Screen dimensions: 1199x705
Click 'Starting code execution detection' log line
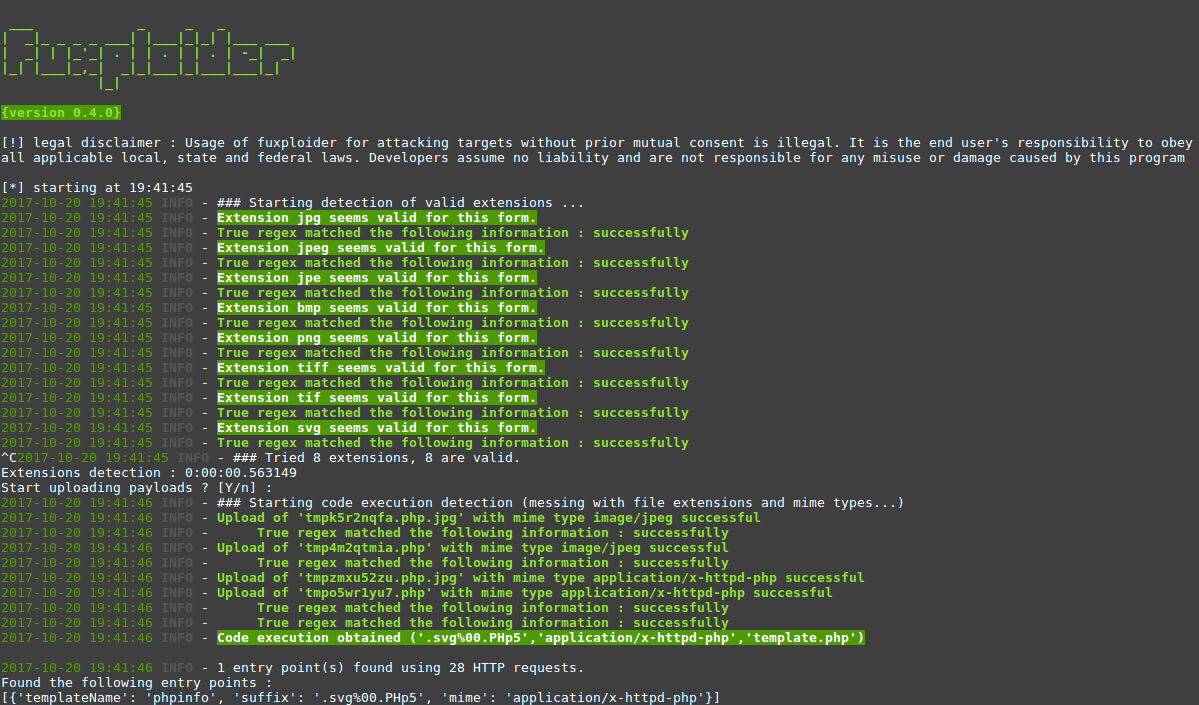coord(561,502)
